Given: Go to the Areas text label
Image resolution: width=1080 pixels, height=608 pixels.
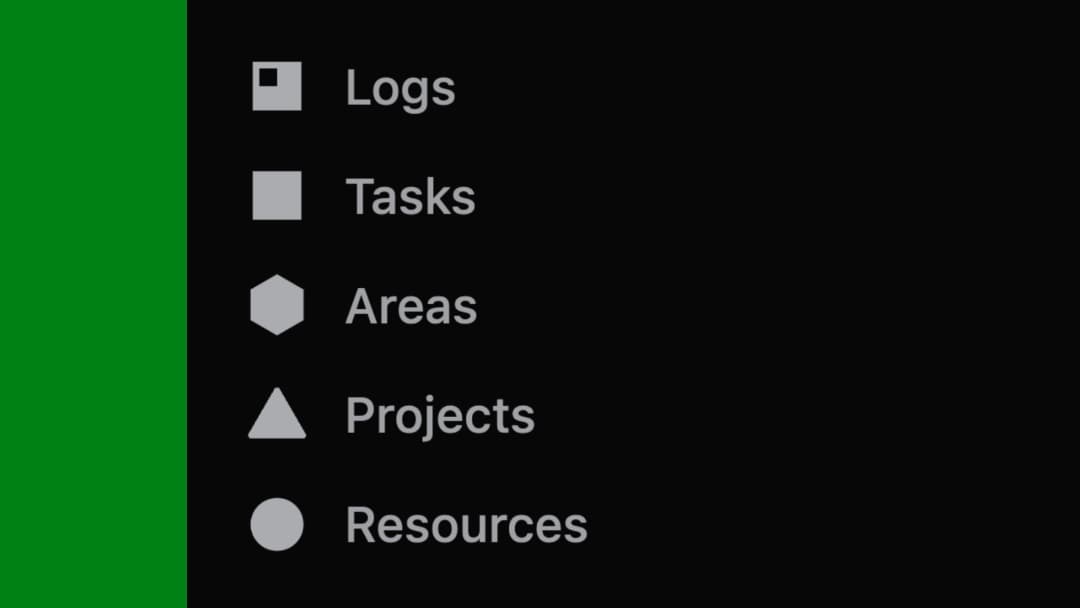Looking at the screenshot, I should (x=411, y=306).
